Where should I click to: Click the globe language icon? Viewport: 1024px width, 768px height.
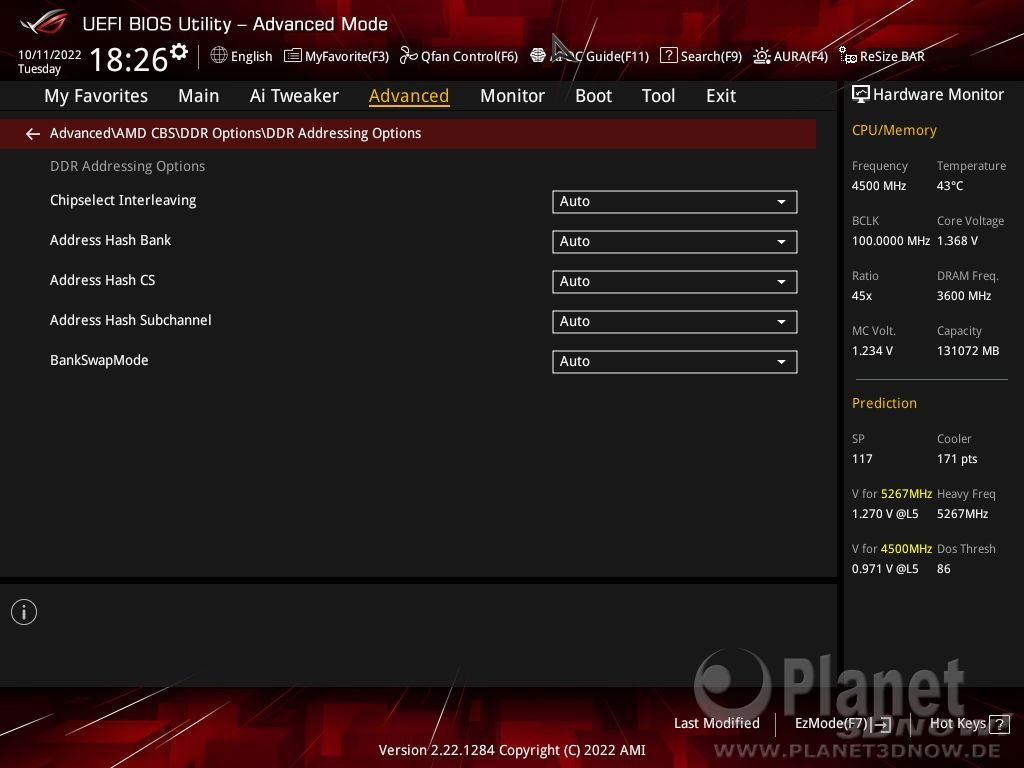pyautogui.click(x=219, y=56)
